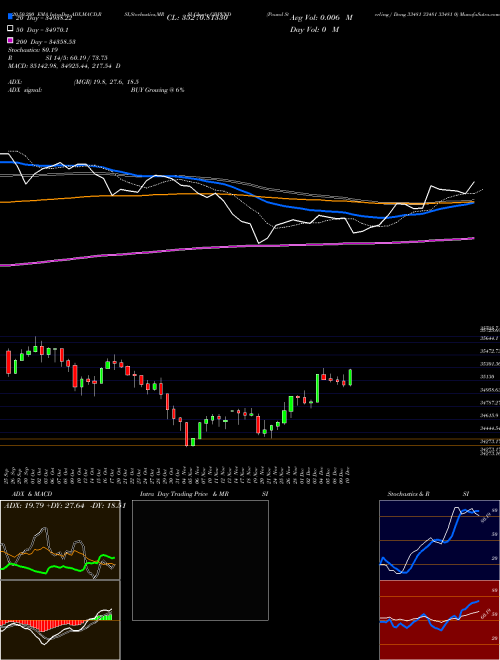Click the "MACD: 35142.98" values line
Image resolution: width=500 pixels, height=660 pixels.
coord(64,66)
